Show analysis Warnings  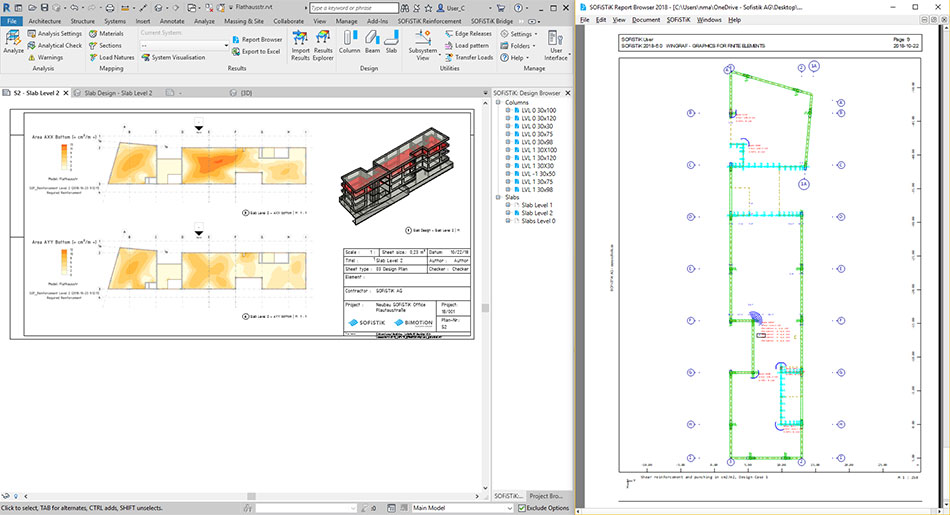(46, 58)
